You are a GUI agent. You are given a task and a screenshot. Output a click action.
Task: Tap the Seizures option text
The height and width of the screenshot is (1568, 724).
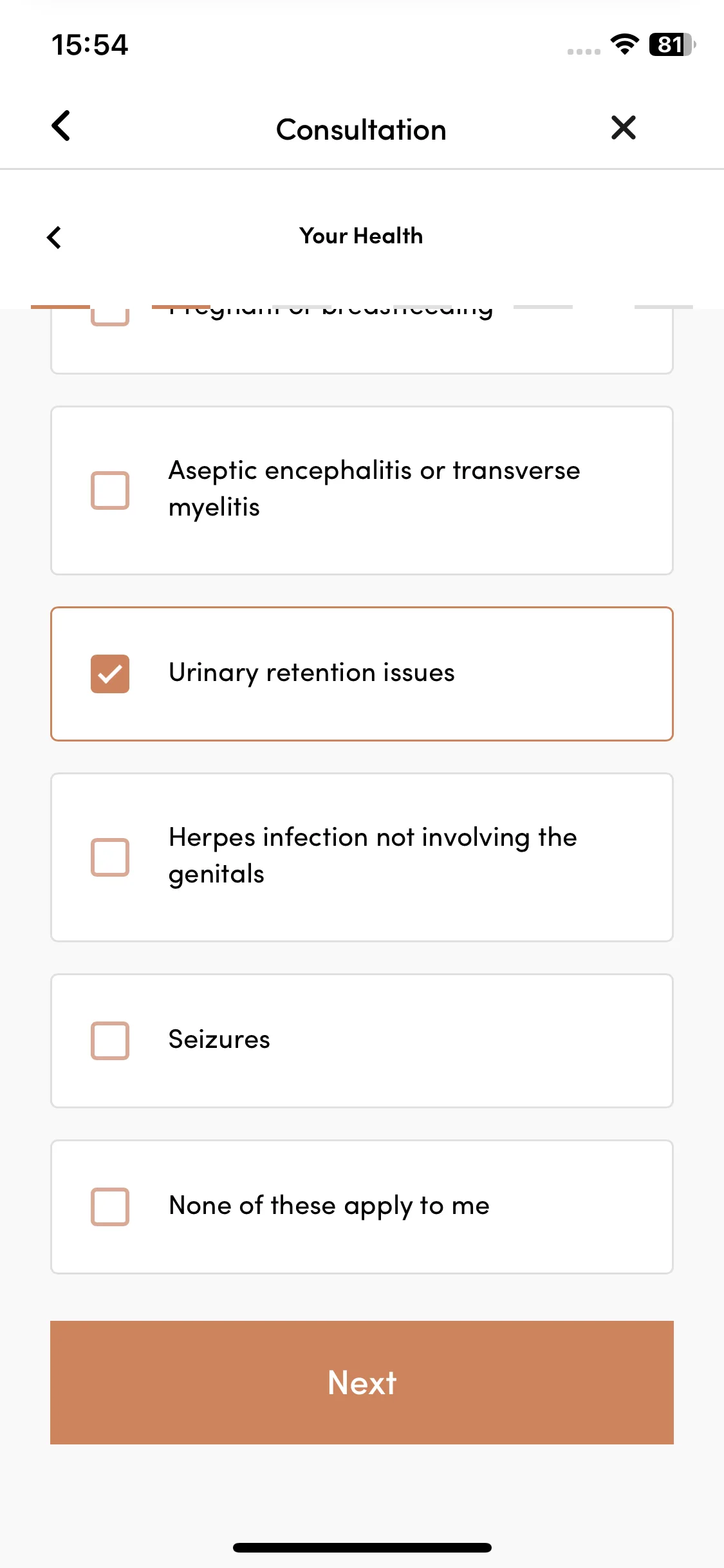tap(219, 1040)
